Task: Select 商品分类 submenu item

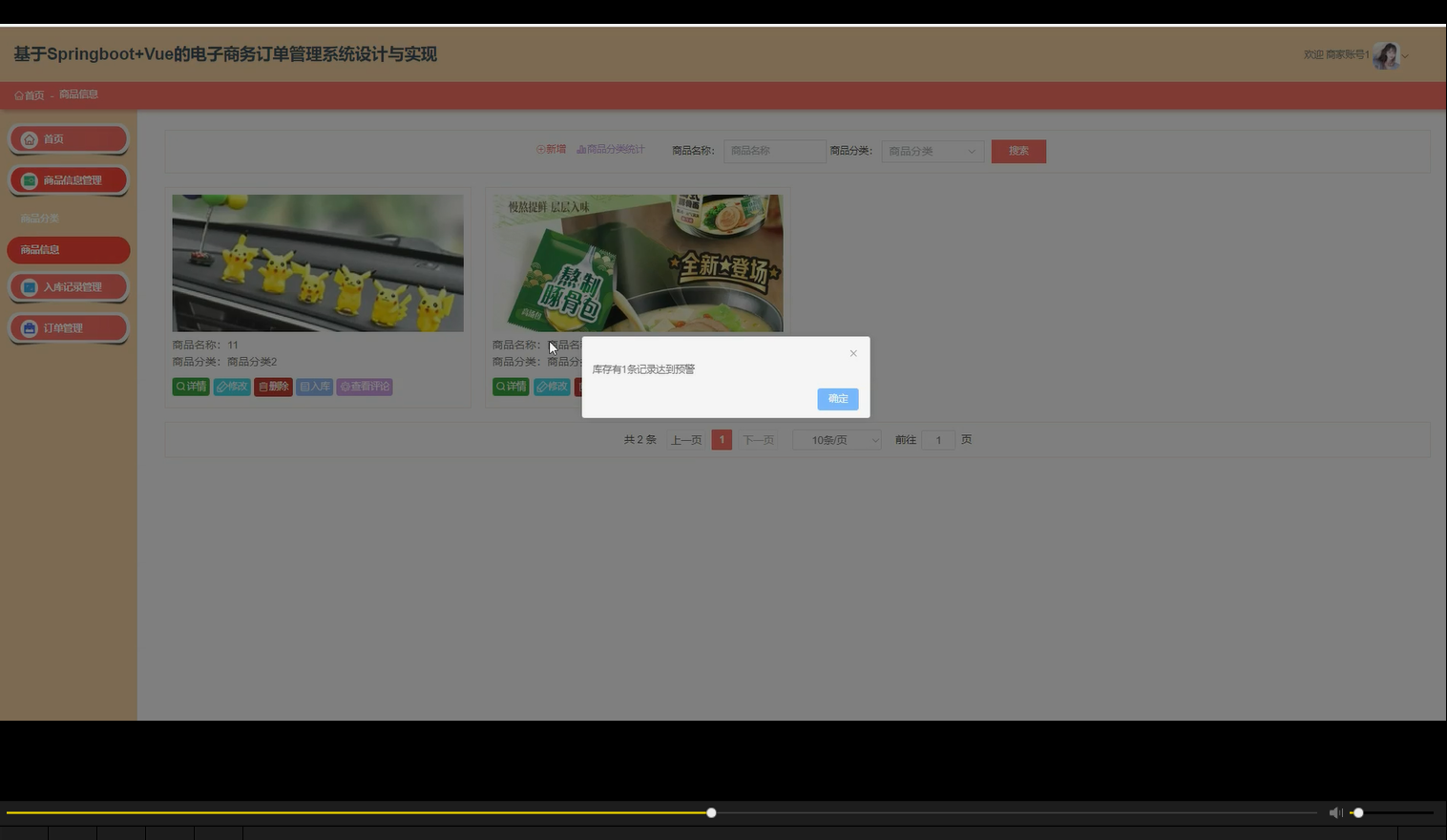Action: tap(40, 219)
